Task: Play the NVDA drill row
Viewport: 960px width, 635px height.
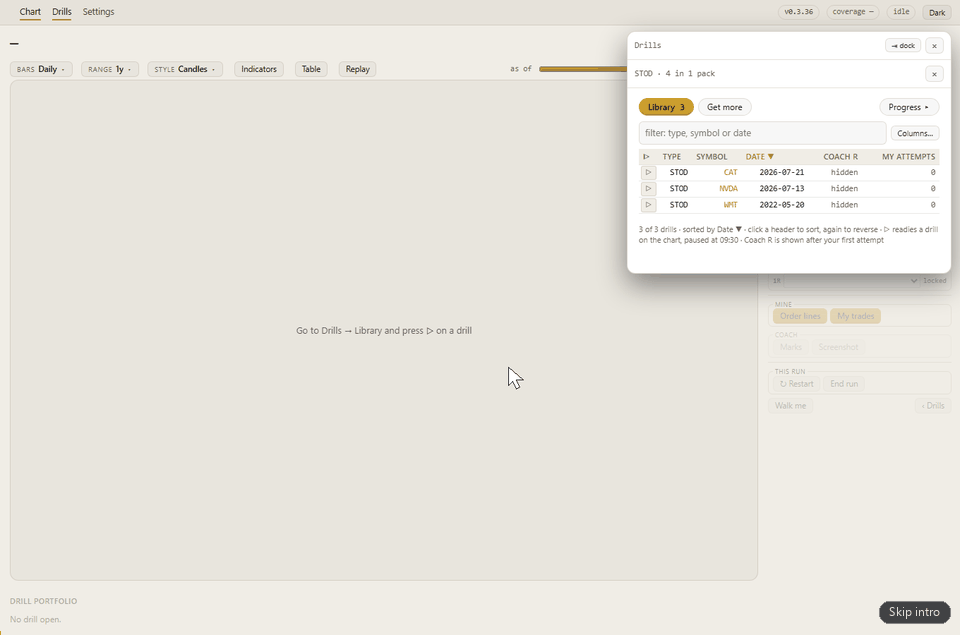Action: click(x=648, y=189)
